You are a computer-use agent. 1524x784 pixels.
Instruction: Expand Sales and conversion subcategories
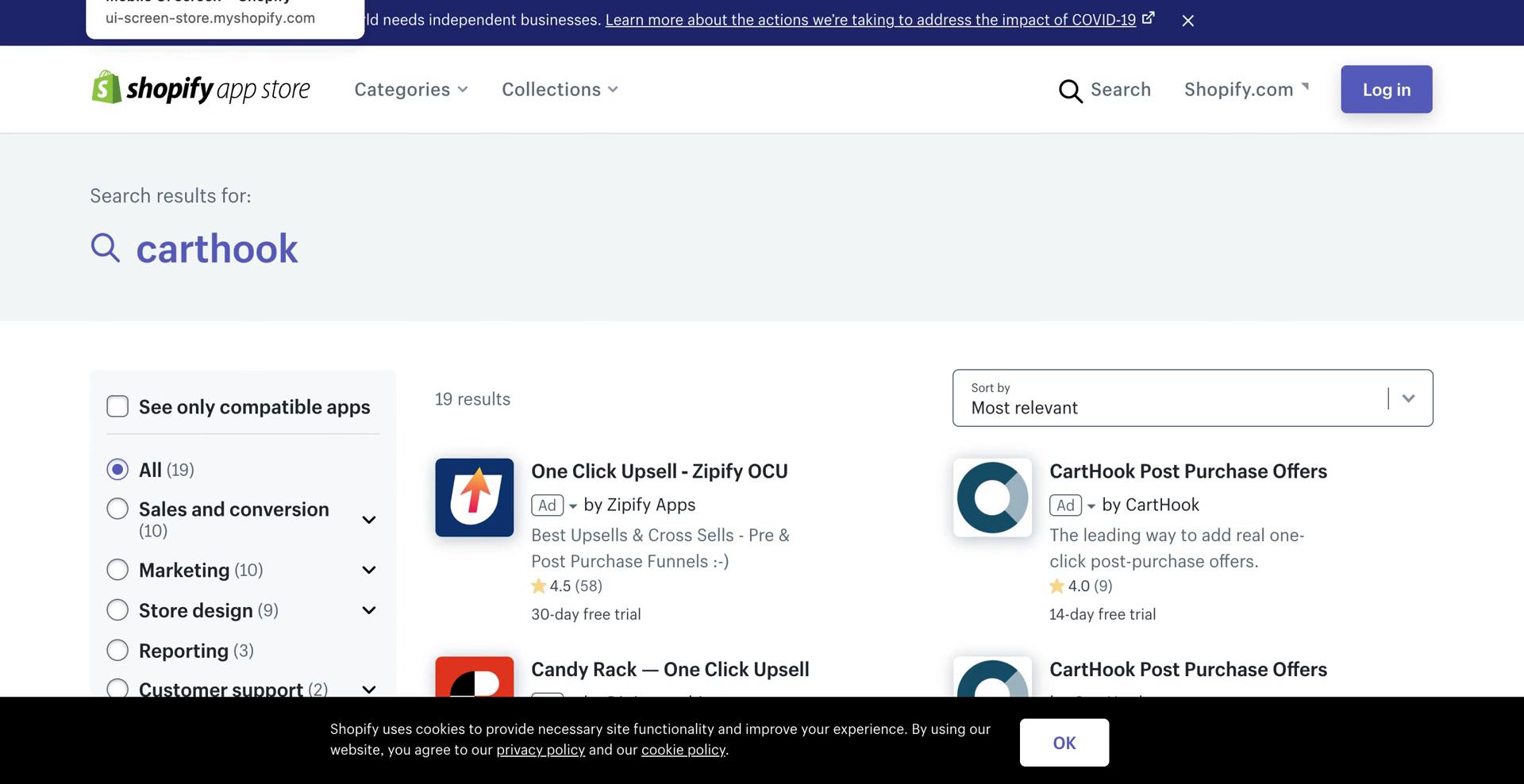click(x=369, y=520)
